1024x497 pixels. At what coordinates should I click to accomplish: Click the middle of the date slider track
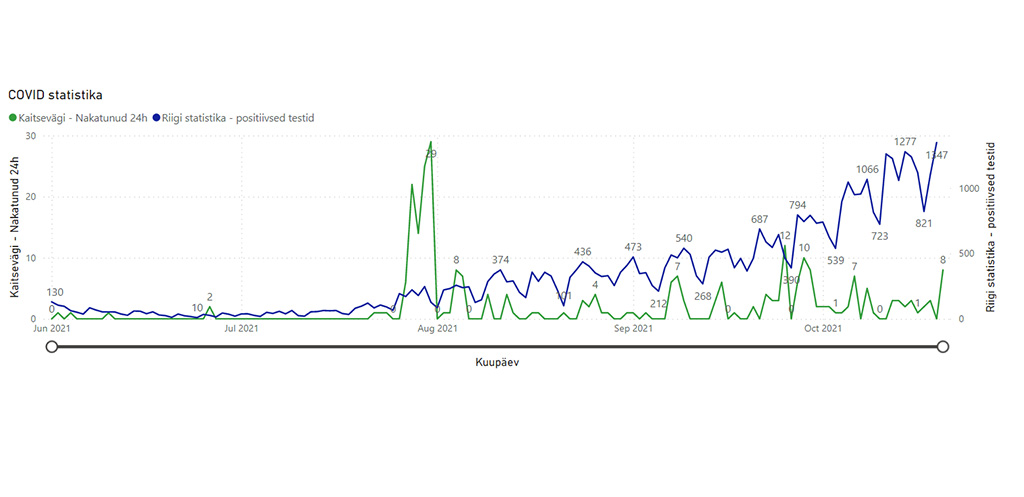[x=497, y=346]
